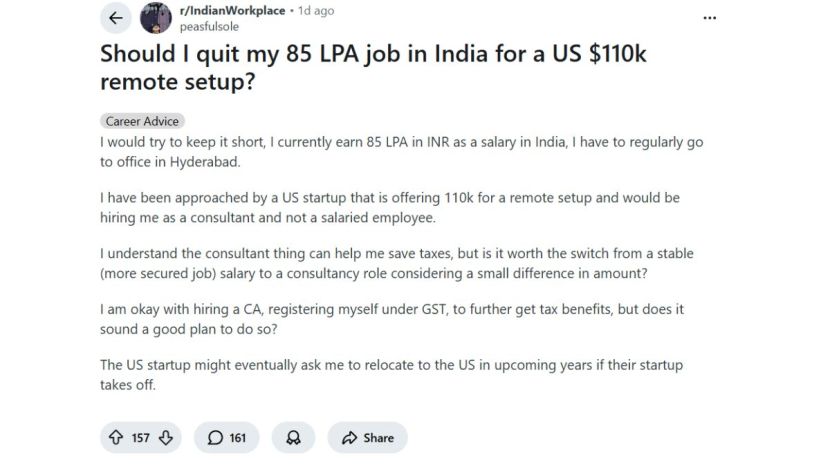Give an award using the award icon
The image size is (830, 466).
[293, 437]
